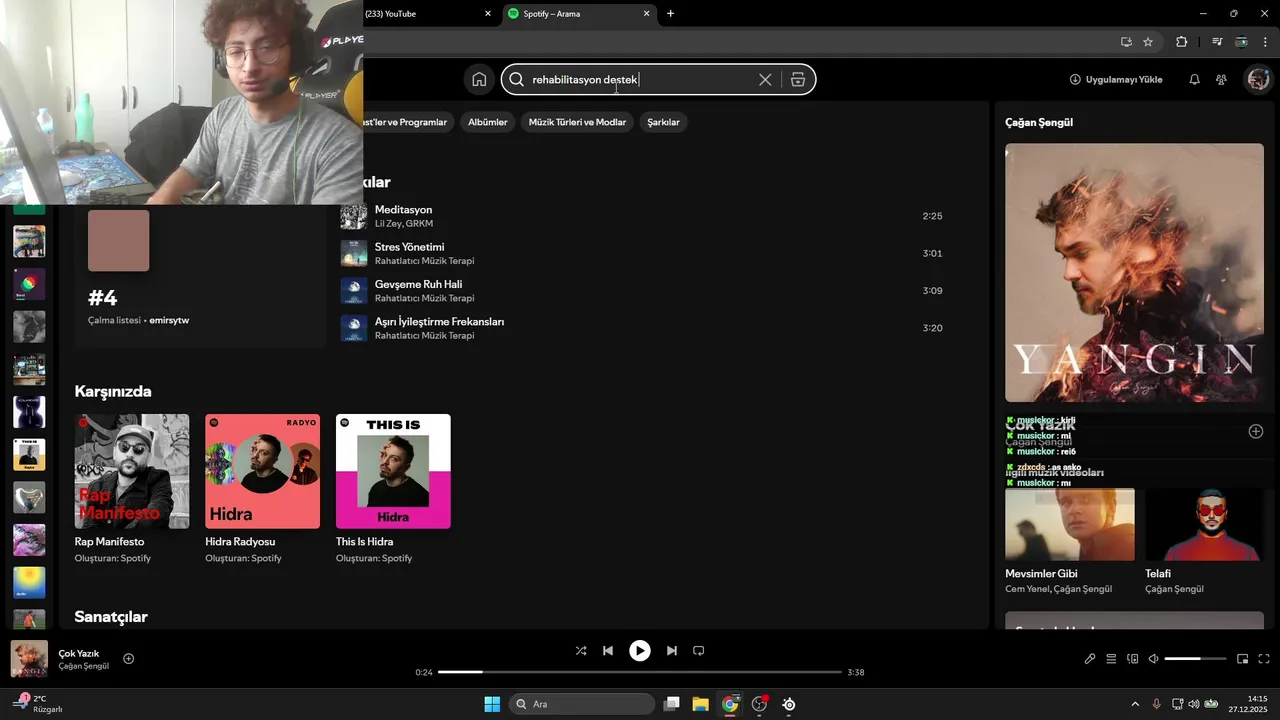Open Çağan Şengül artist in player bar
Image resolution: width=1280 pixels, height=720 pixels.
click(x=84, y=666)
